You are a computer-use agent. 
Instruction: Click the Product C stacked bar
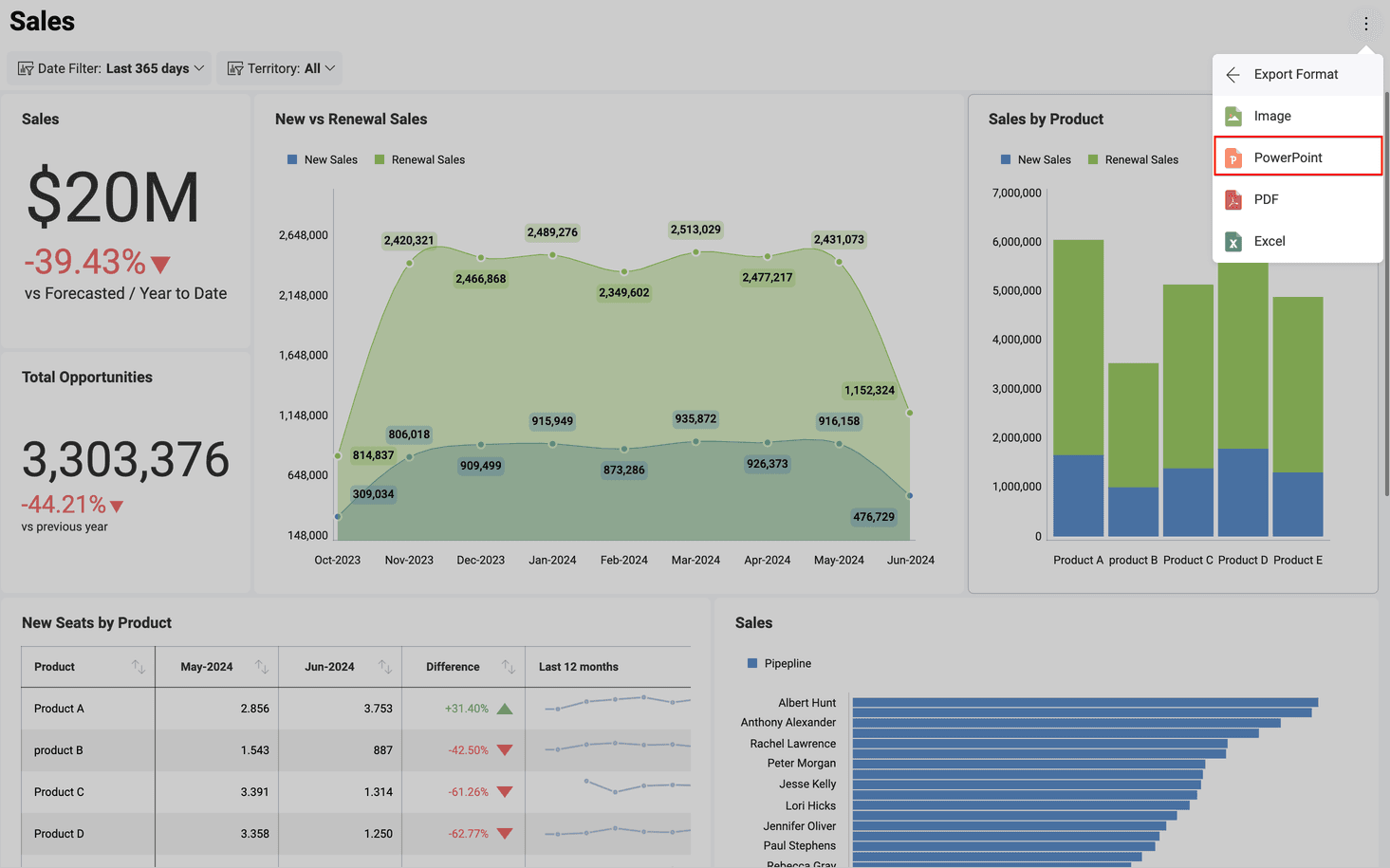(1188, 410)
